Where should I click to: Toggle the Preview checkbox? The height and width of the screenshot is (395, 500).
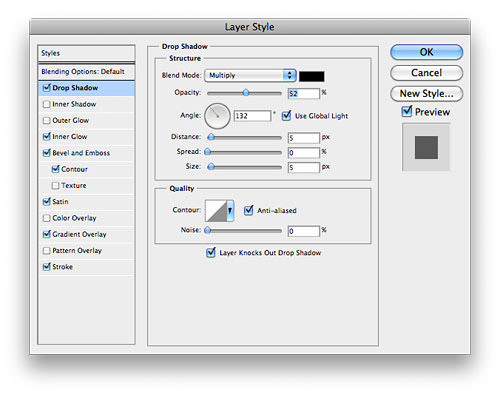tap(407, 111)
